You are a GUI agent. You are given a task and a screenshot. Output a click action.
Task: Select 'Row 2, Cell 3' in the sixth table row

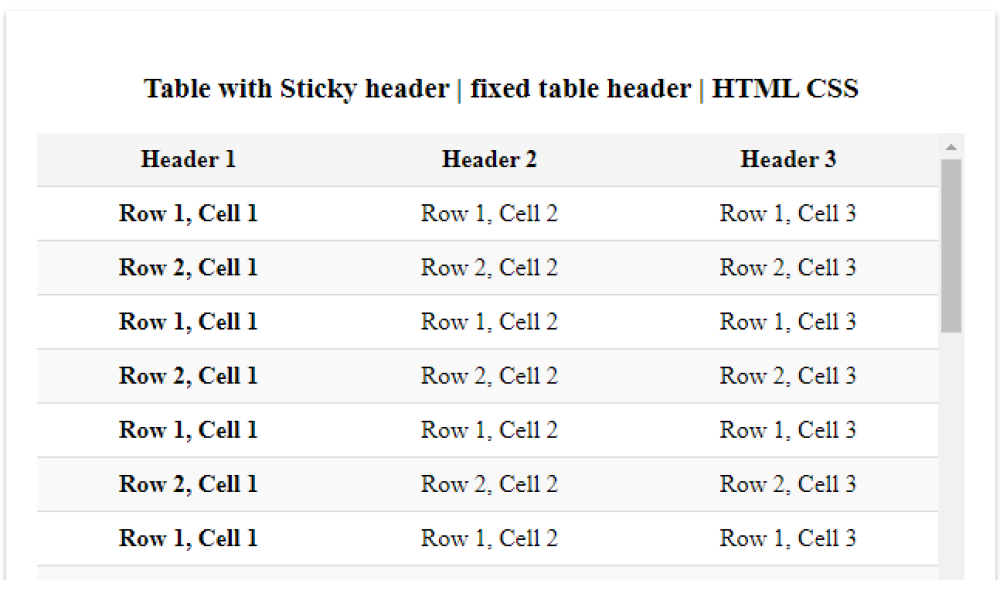coord(788,484)
